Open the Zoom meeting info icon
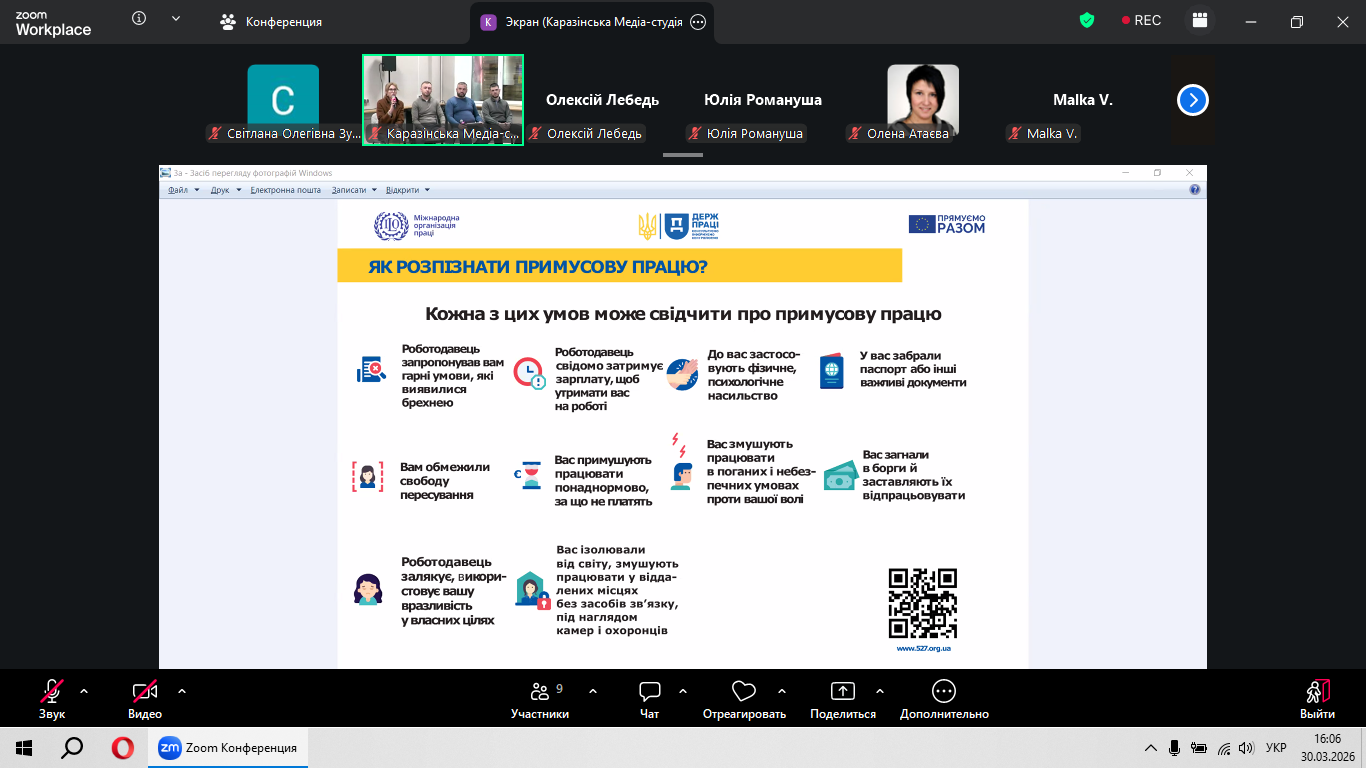The image size is (1366, 768). 139,19
